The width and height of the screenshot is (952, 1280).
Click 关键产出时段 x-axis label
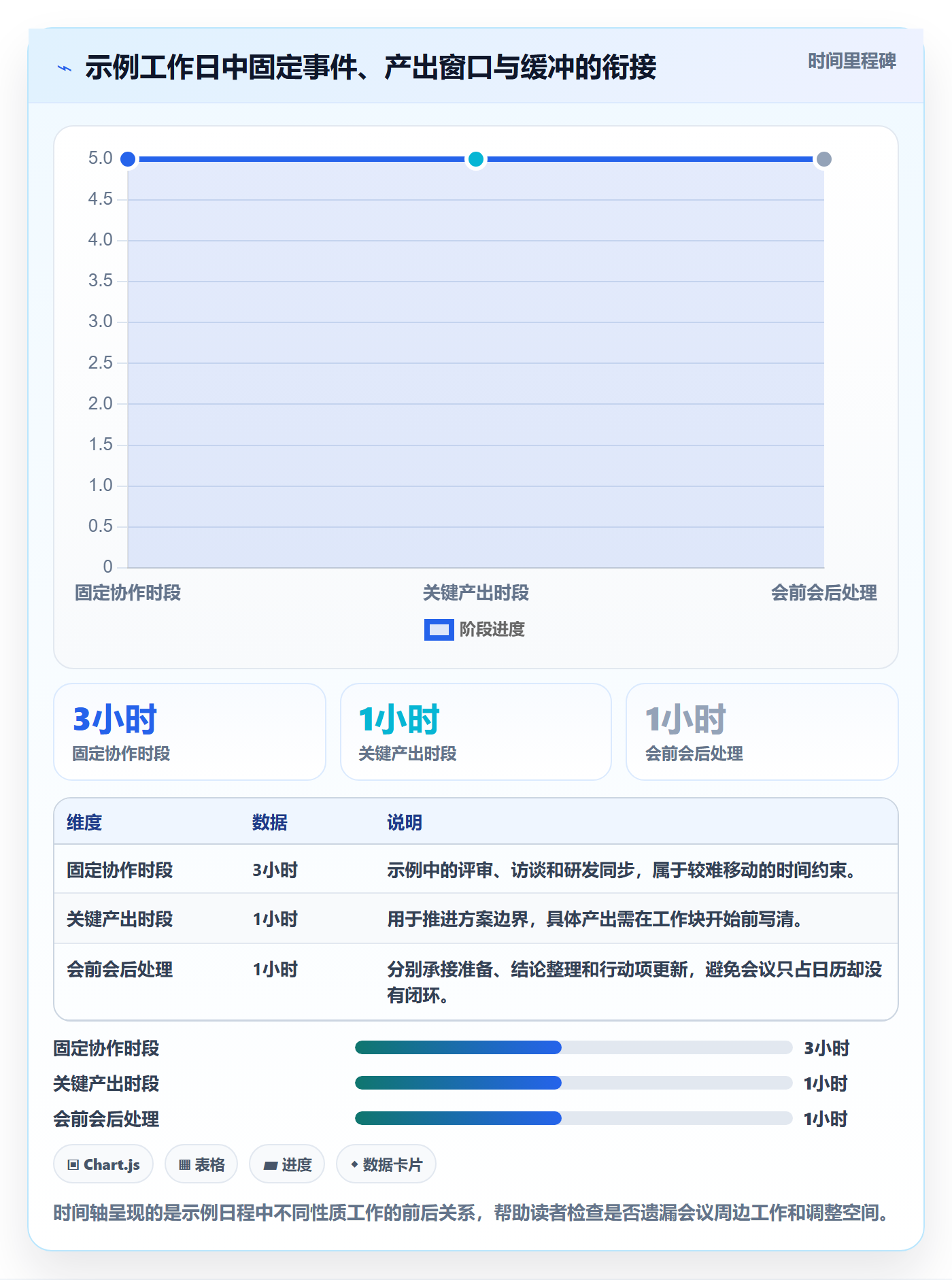pyautogui.click(x=476, y=592)
